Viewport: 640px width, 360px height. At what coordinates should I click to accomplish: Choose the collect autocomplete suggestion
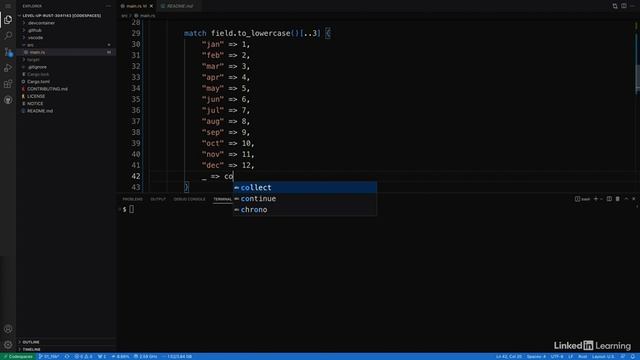click(x=305, y=187)
